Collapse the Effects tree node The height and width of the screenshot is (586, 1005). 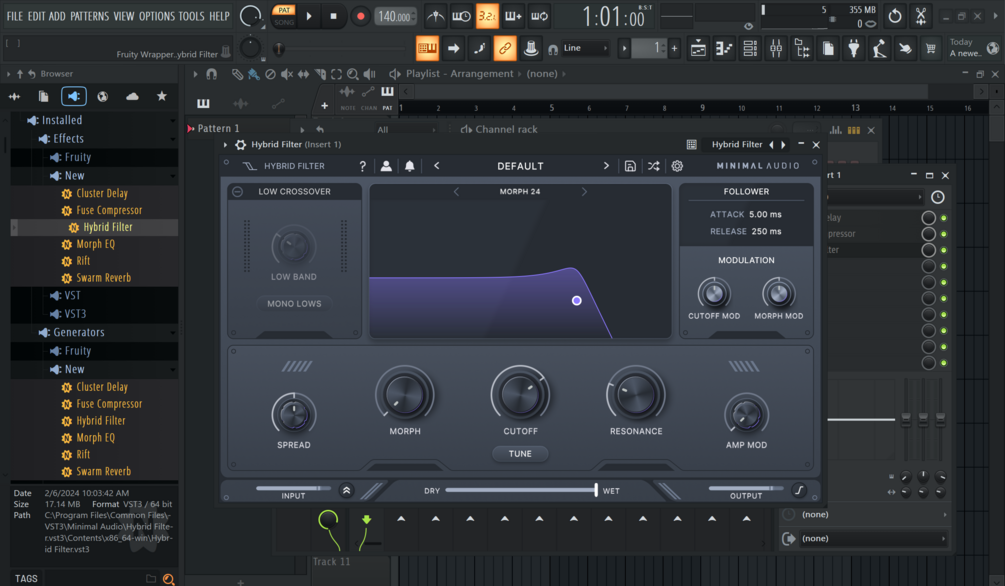click(68, 138)
